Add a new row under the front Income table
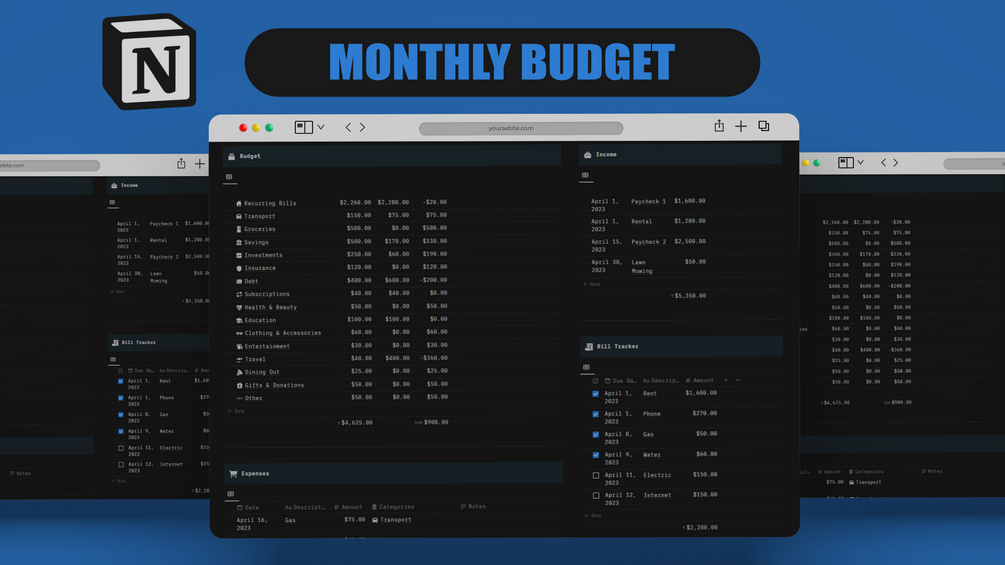1005x565 pixels. (x=592, y=284)
